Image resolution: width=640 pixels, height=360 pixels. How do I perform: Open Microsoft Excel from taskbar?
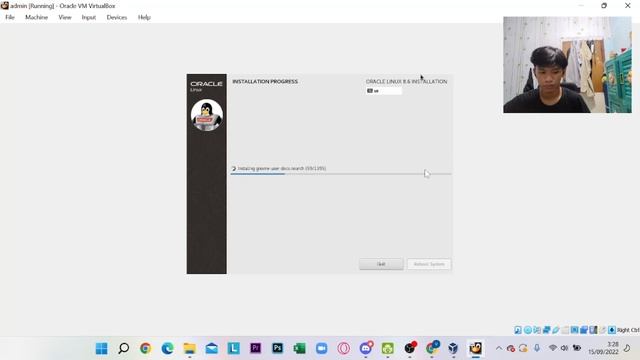tap(300, 348)
